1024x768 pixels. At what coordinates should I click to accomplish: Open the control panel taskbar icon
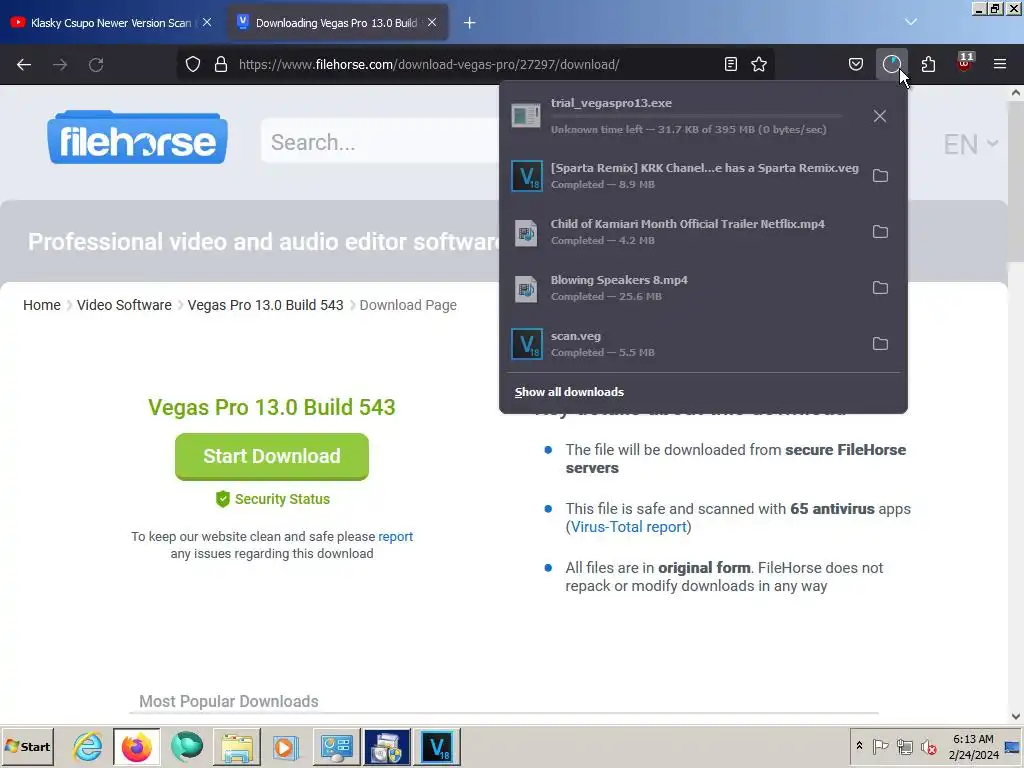tap(336, 747)
